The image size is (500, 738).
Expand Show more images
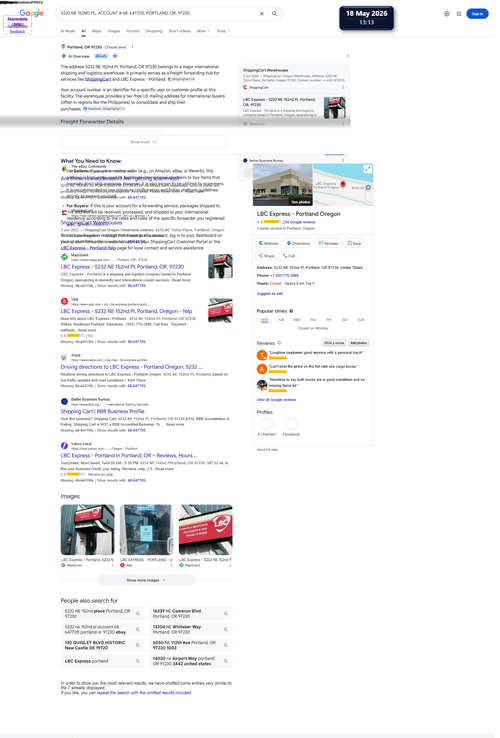(146, 580)
